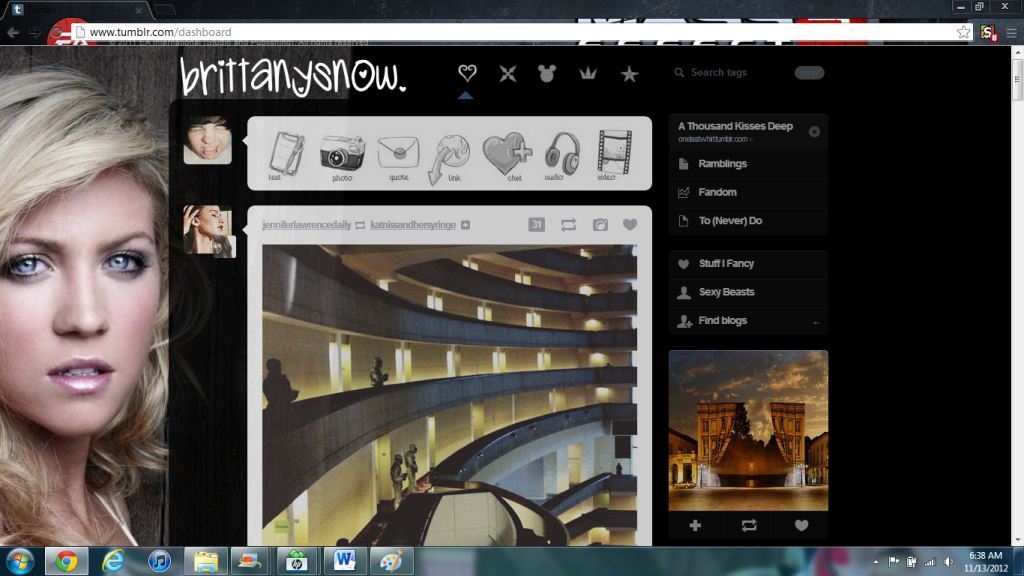1024x576 pixels.
Task: Open the user avatar beside new post bar
Action: tap(208, 140)
